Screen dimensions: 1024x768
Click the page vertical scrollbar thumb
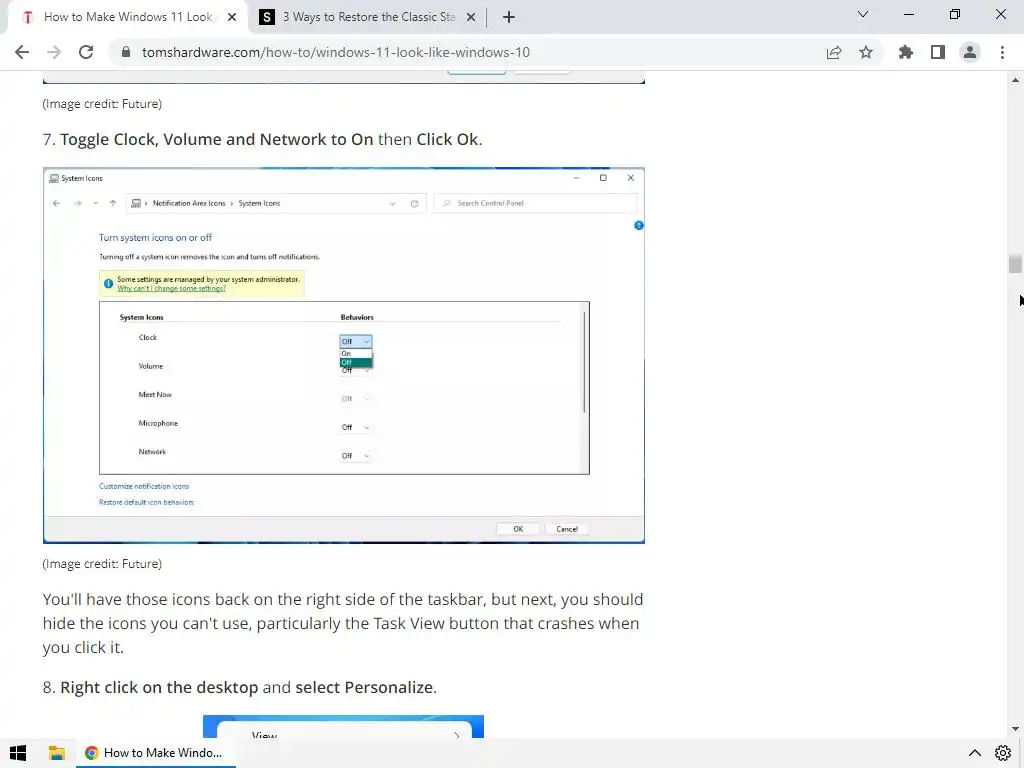click(x=1015, y=264)
